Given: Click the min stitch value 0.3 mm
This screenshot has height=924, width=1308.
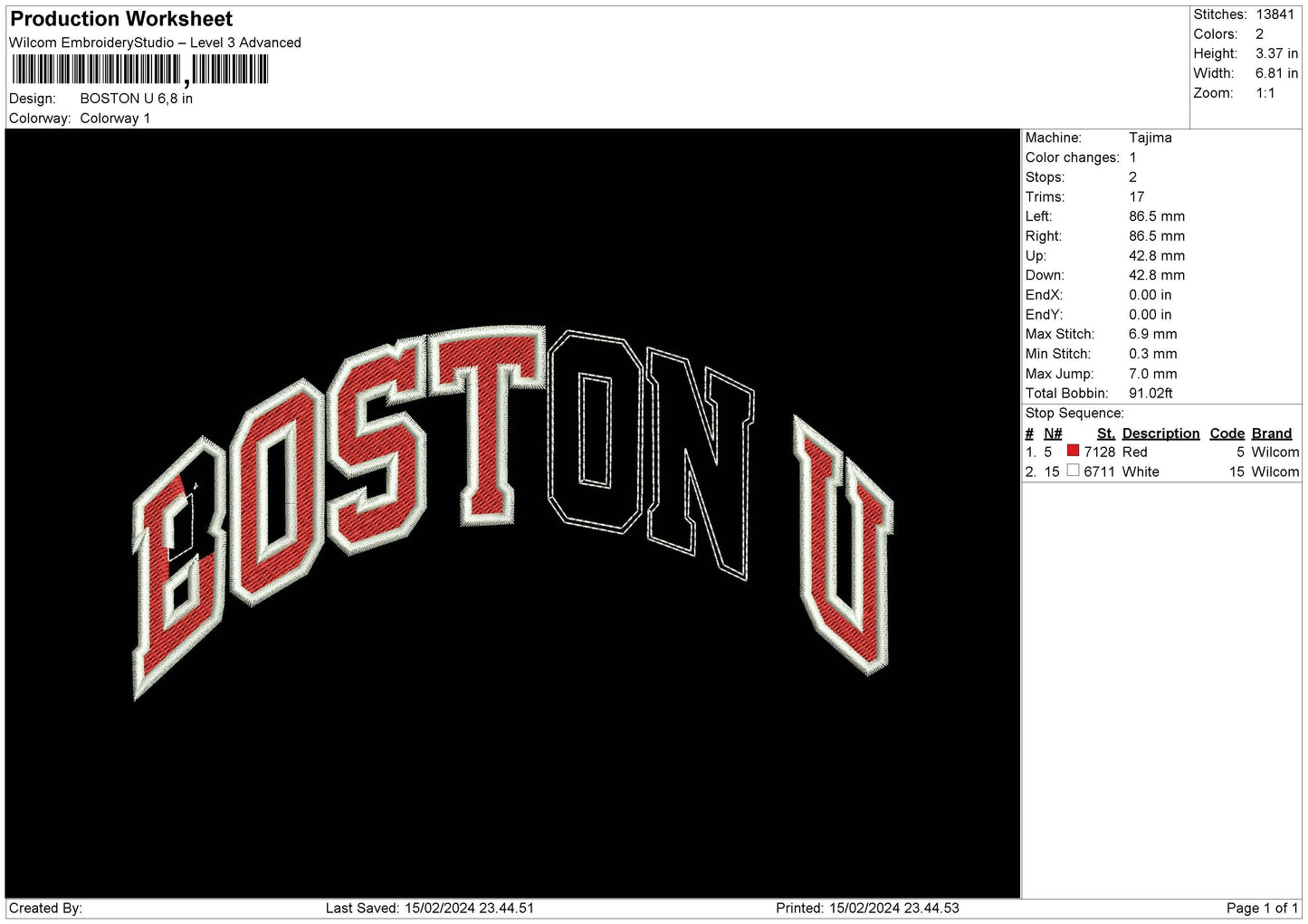Looking at the screenshot, I should tap(1152, 354).
